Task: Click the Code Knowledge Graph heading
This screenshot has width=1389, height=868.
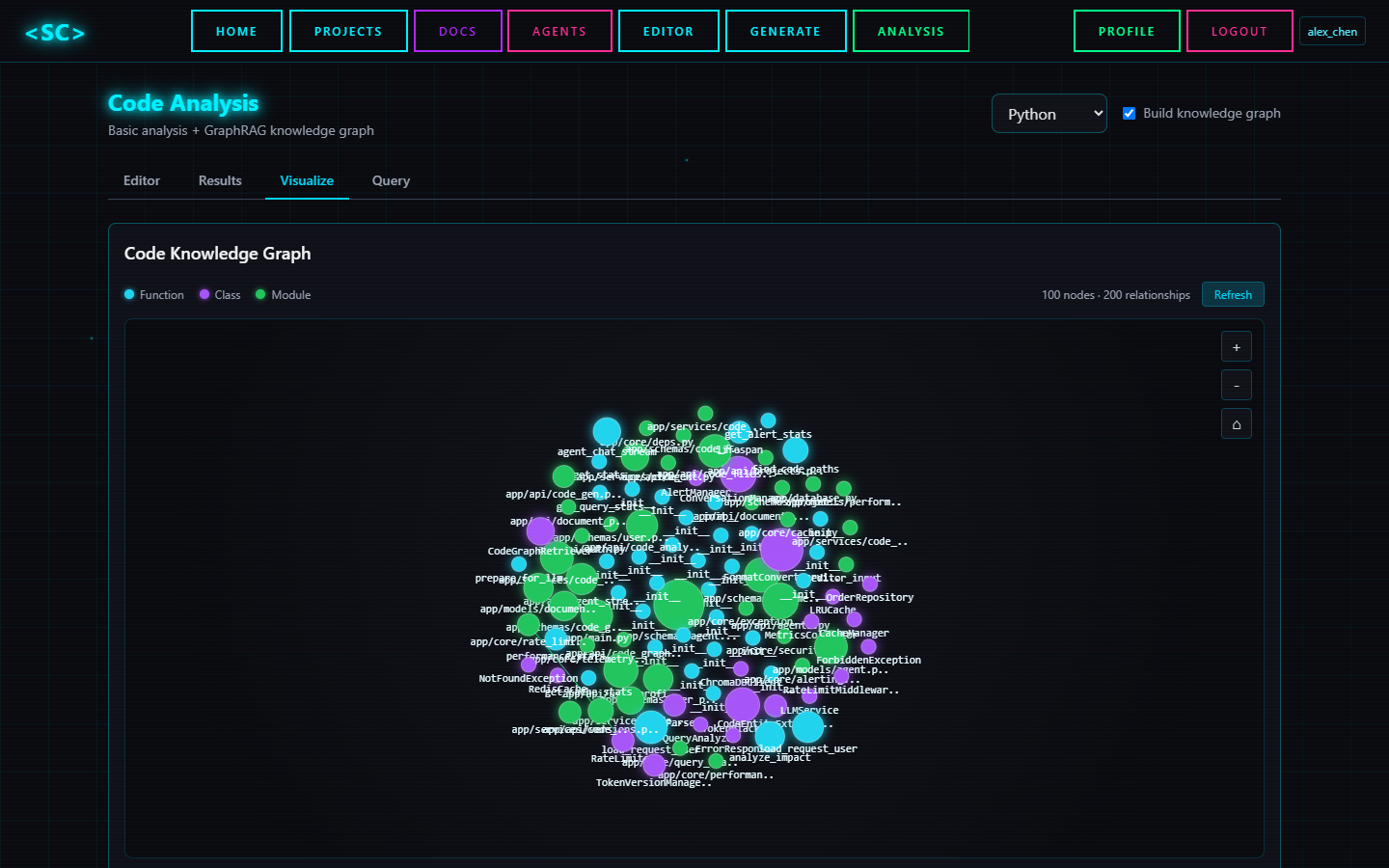Action: click(217, 254)
